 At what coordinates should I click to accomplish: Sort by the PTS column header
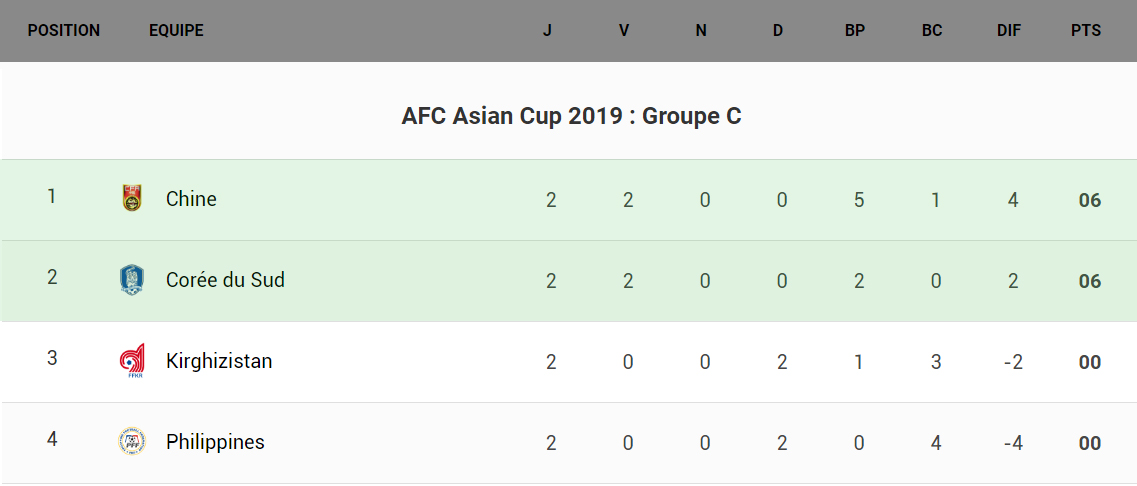click(1086, 31)
